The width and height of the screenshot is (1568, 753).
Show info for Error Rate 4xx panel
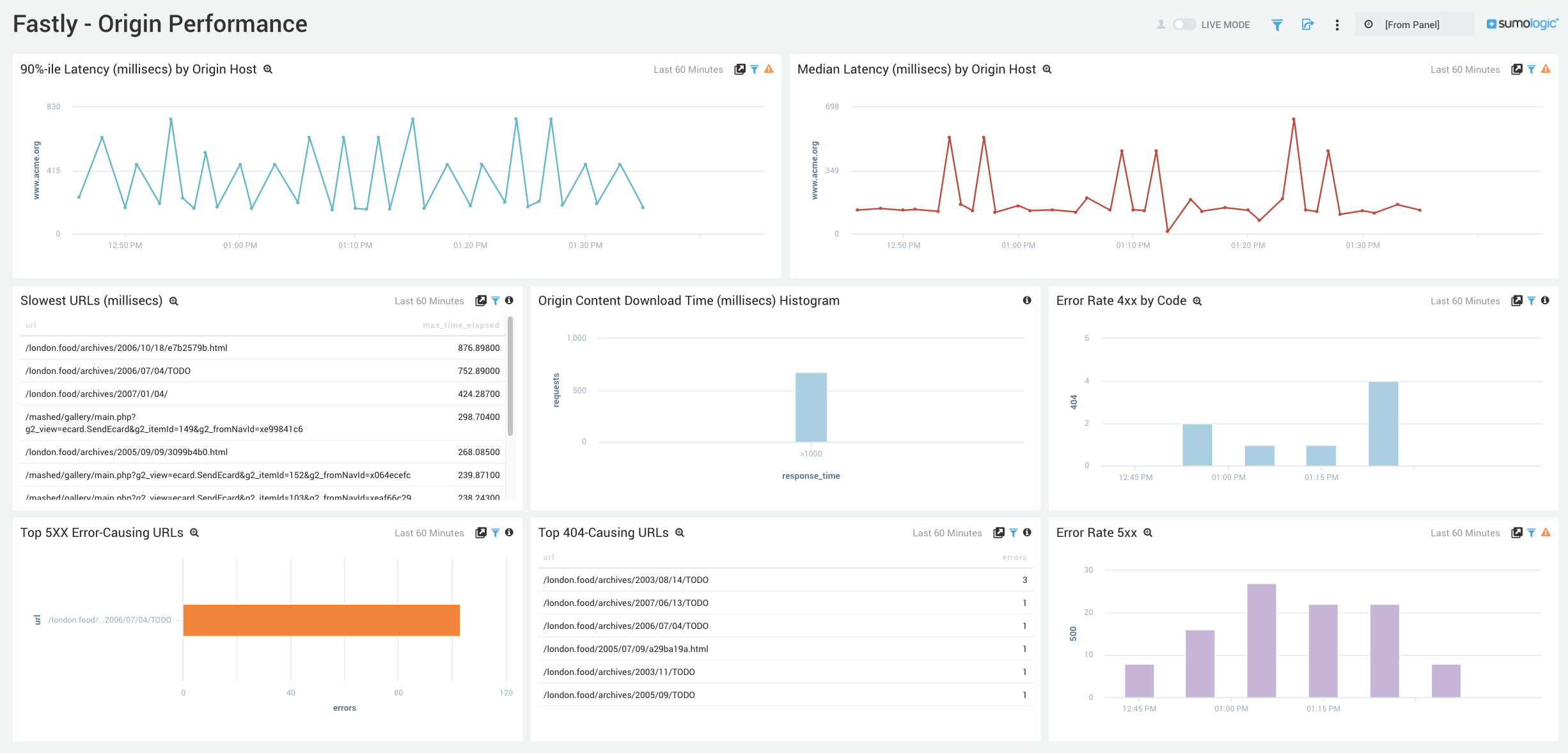pos(1545,300)
